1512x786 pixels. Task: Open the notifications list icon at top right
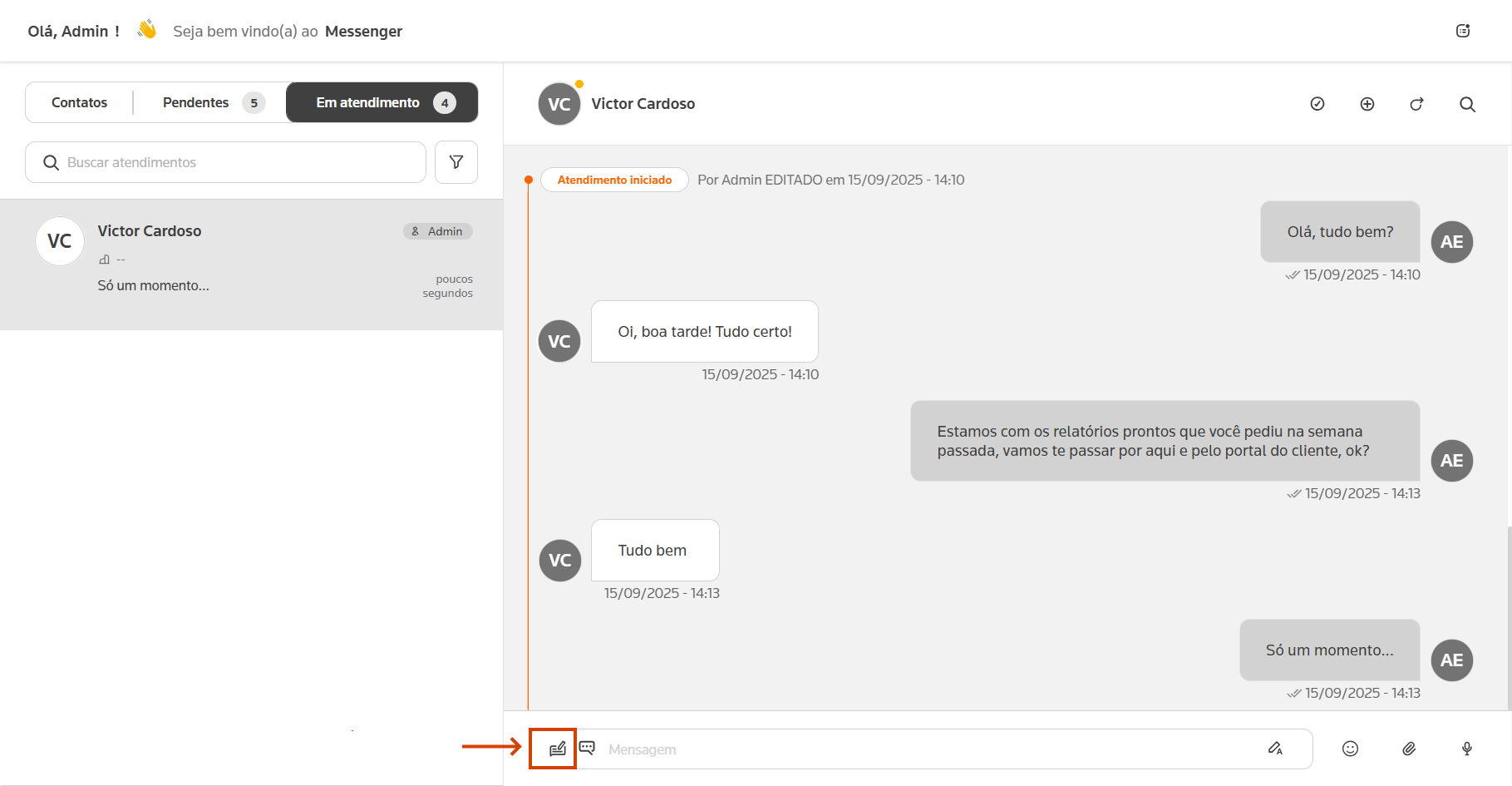pos(1463,31)
